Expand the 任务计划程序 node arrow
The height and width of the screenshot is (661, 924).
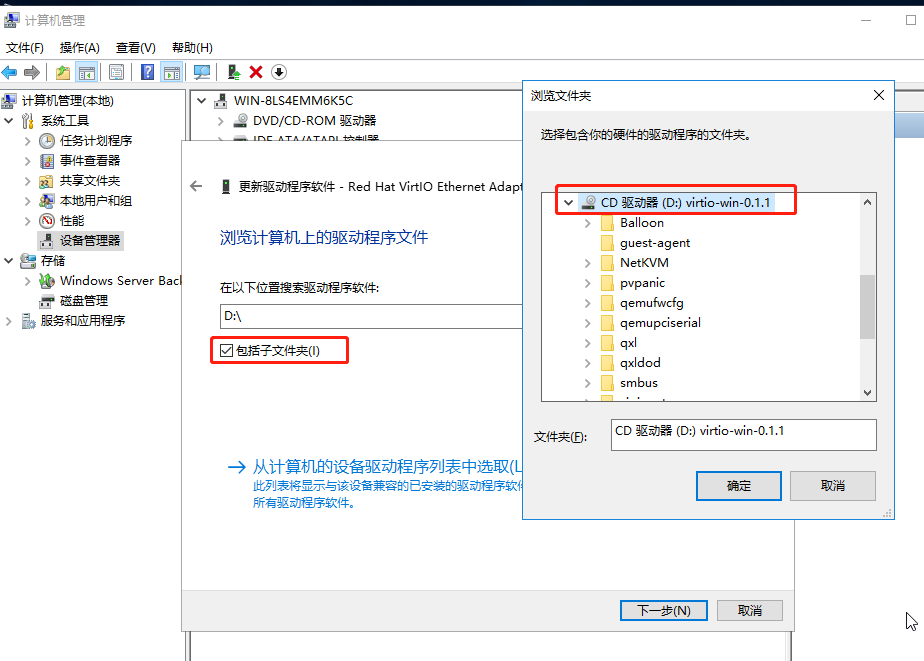pos(28,141)
